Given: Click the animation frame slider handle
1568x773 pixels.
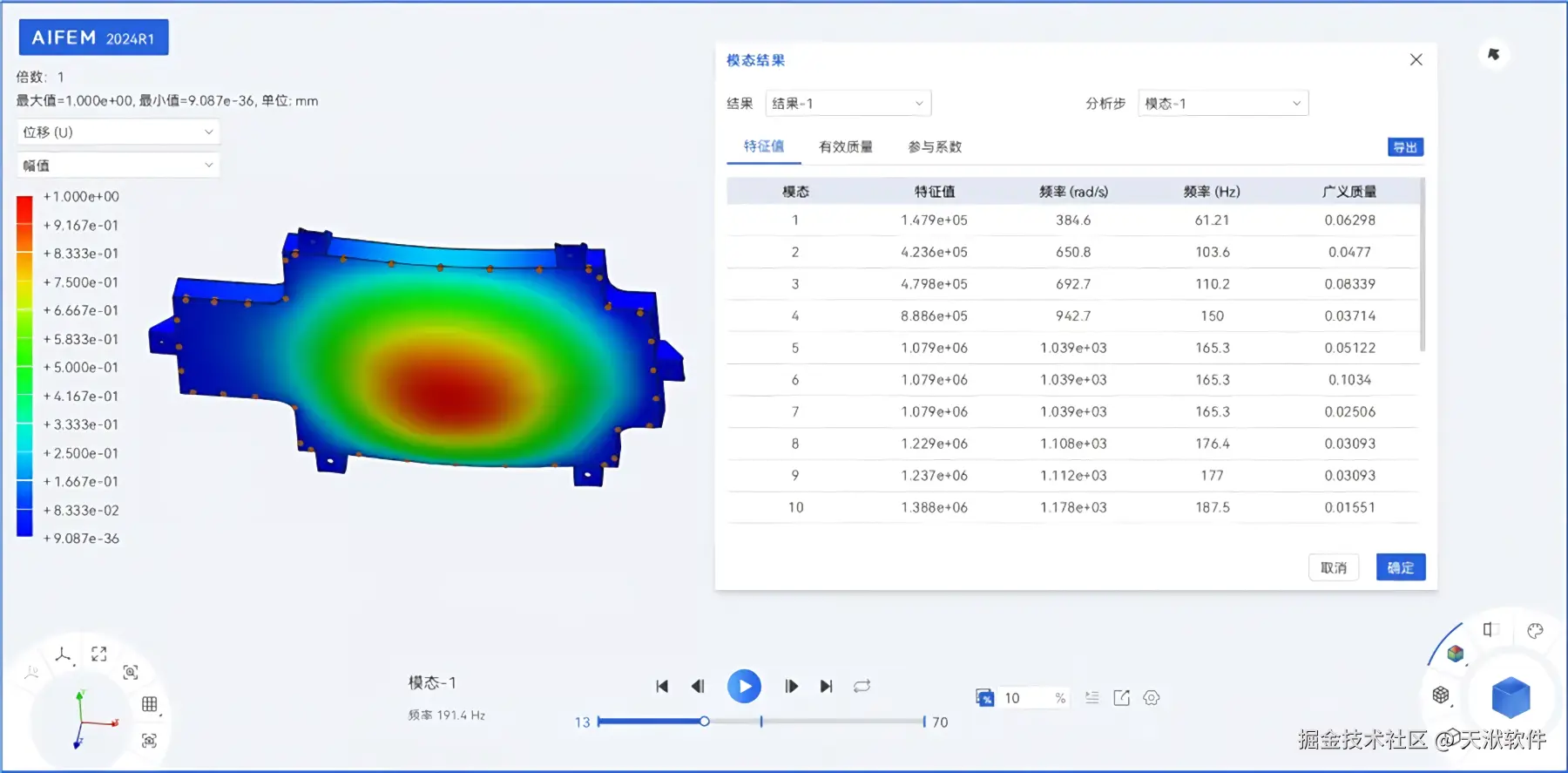Looking at the screenshot, I should click(704, 722).
